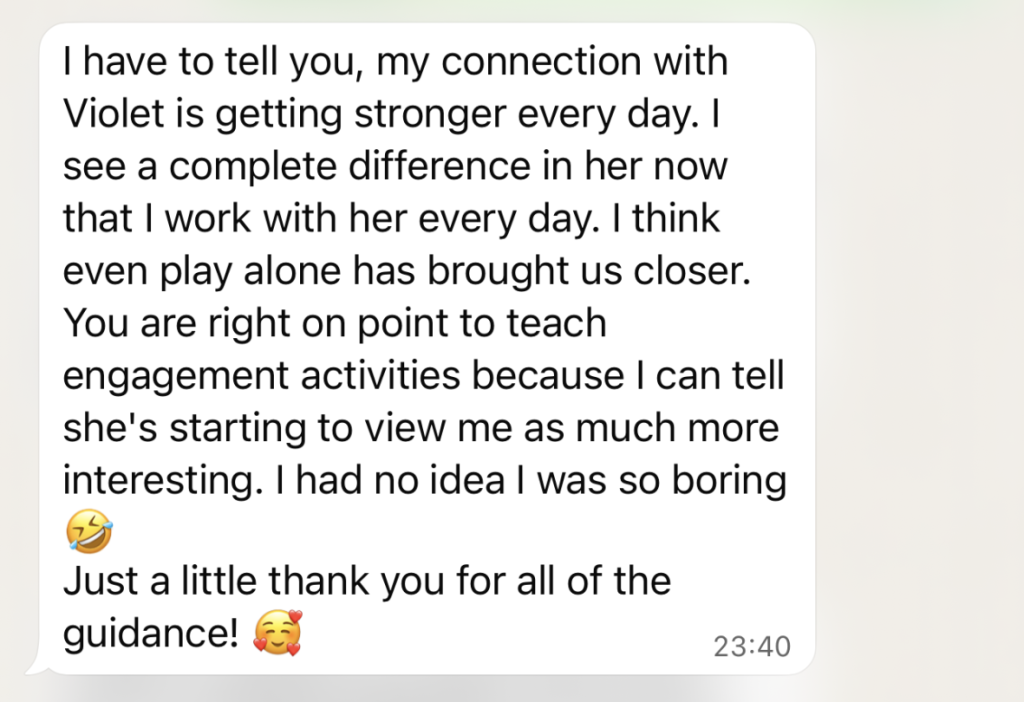The height and width of the screenshot is (702, 1024).
Task: Click the 23:40 message timestamp
Action: tap(752, 647)
